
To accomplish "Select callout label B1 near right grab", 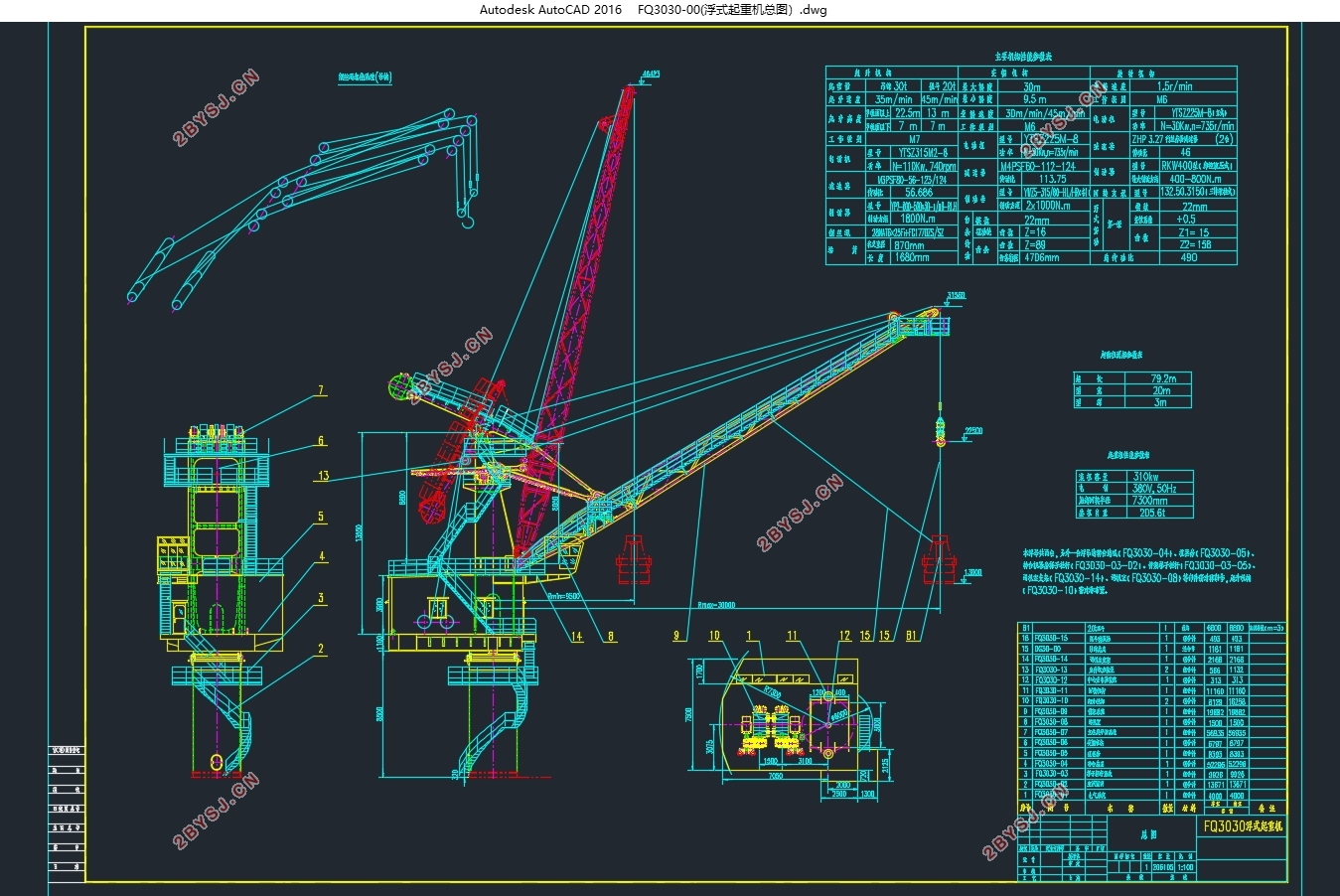I will (912, 636).
